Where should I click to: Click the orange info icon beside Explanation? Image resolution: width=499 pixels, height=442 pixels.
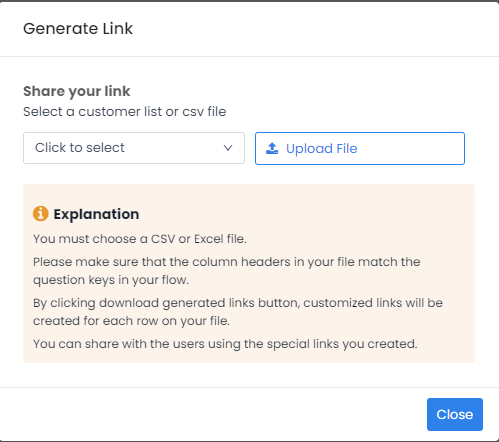pos(41,214)
